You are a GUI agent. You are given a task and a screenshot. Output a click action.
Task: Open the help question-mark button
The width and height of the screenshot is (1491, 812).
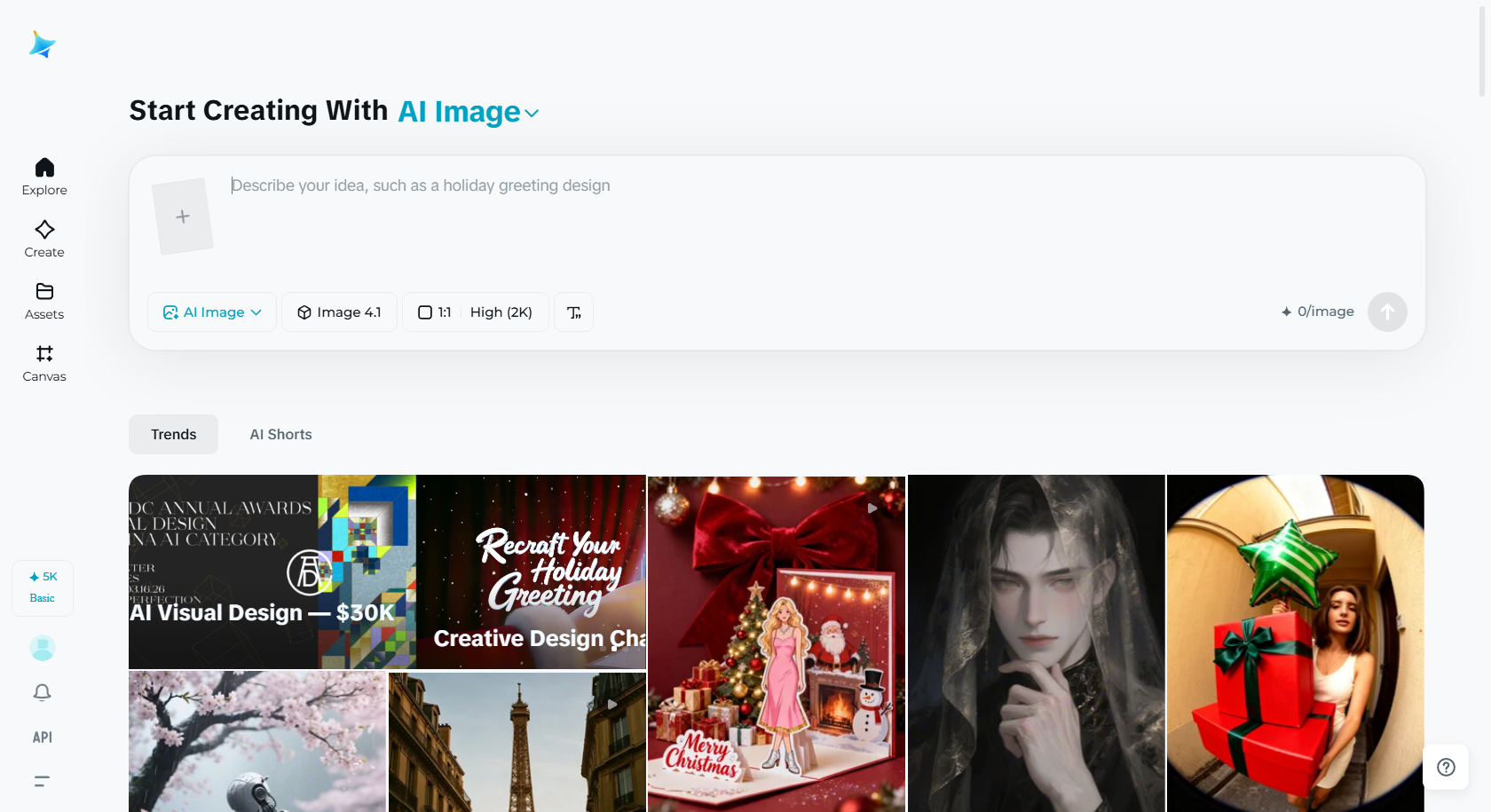[1446, 767]
